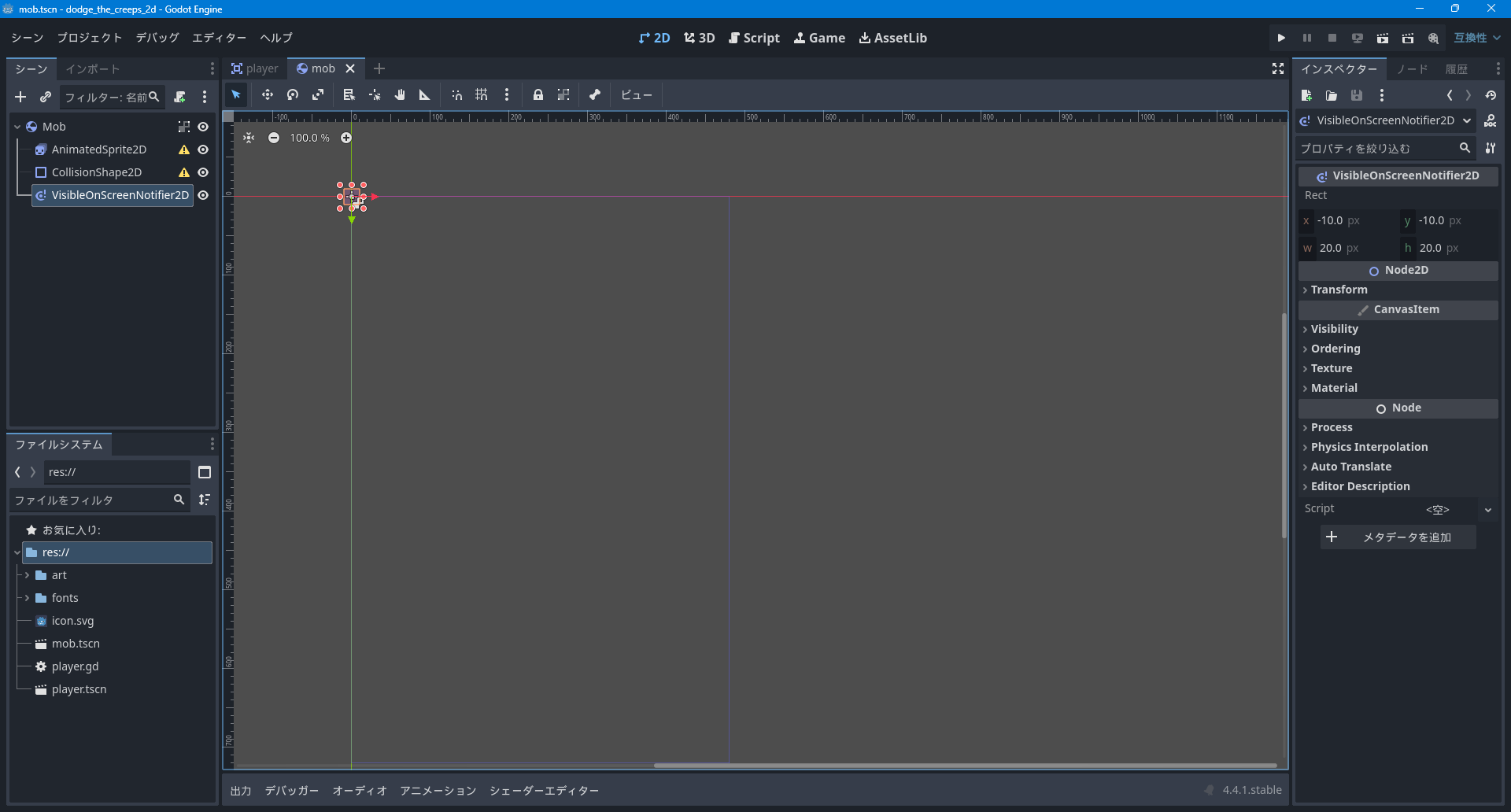Create a new resource in the inspector
The height and width of the screenshot is (812, 1511).
tap(1306, 95)
